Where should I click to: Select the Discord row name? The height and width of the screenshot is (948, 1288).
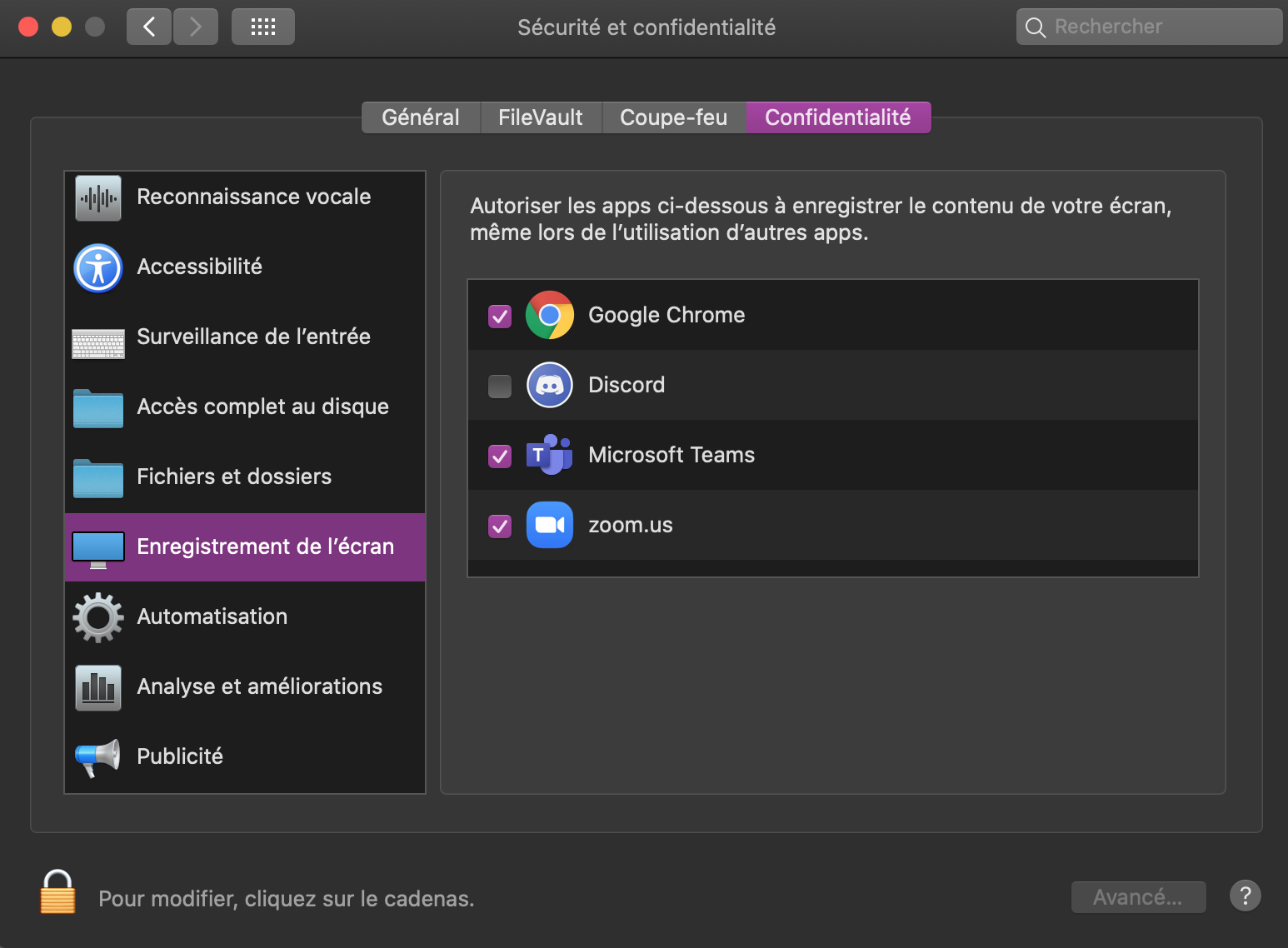627,385
